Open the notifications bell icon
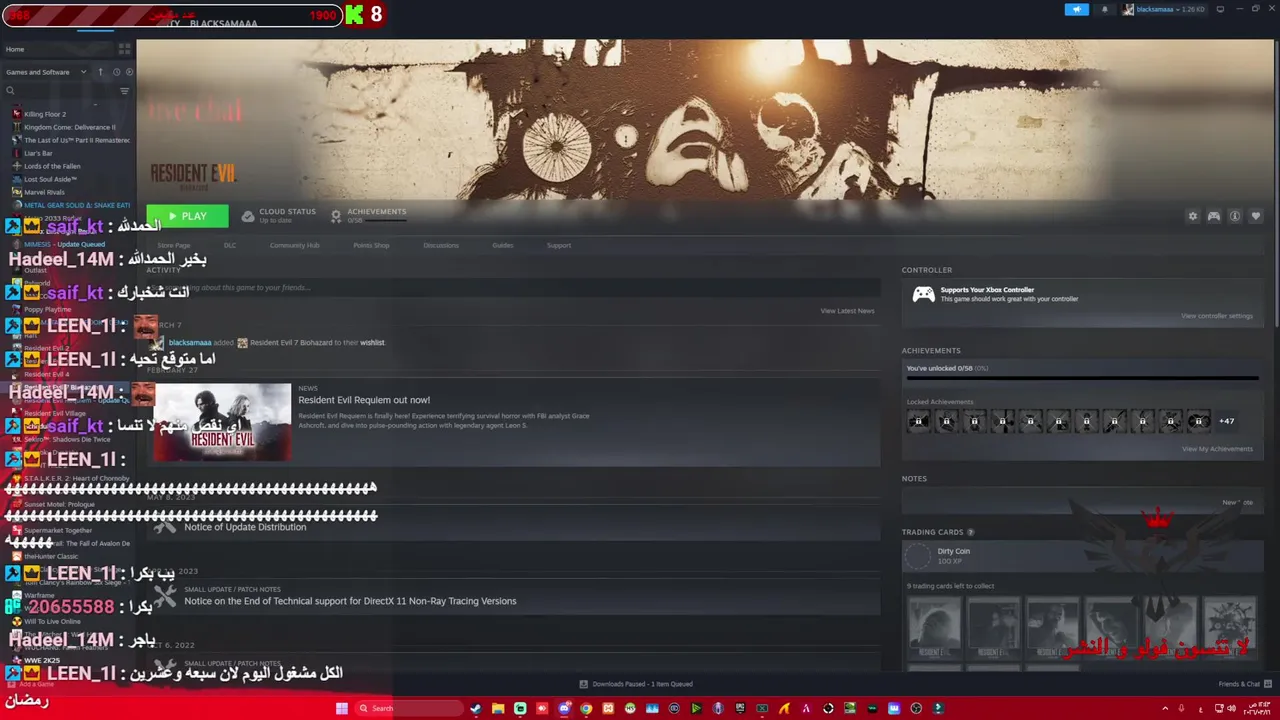1280x720 pixels. pyautogui.click(x=1104, y=10)
